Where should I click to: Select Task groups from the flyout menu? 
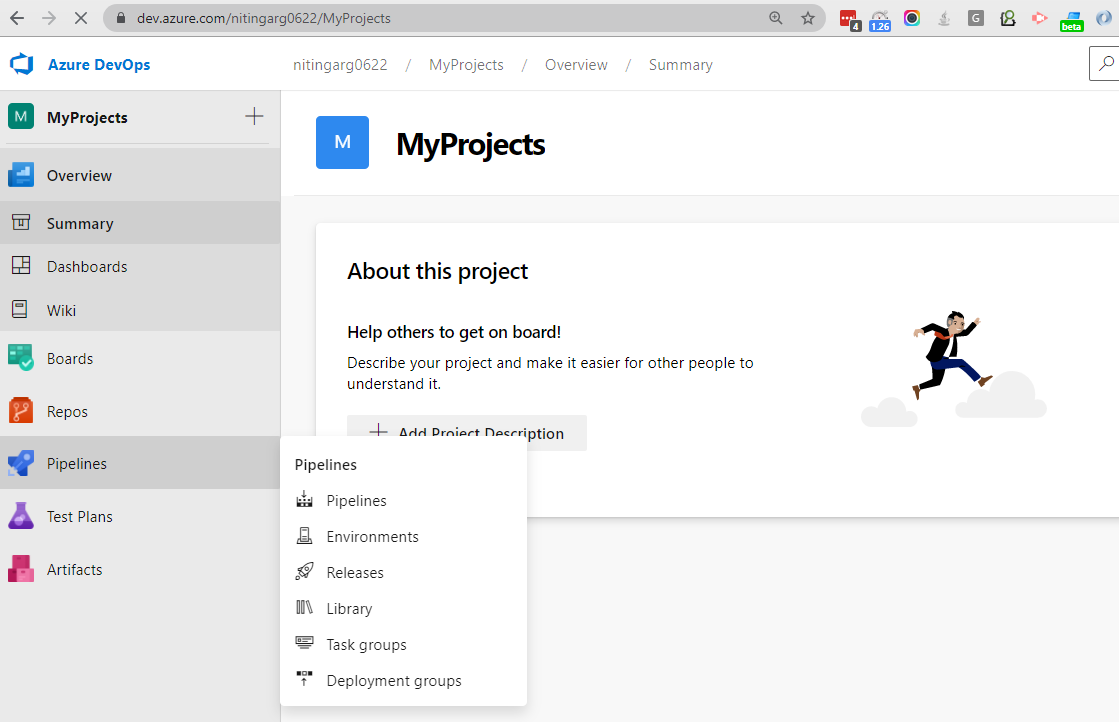(366, 644)
